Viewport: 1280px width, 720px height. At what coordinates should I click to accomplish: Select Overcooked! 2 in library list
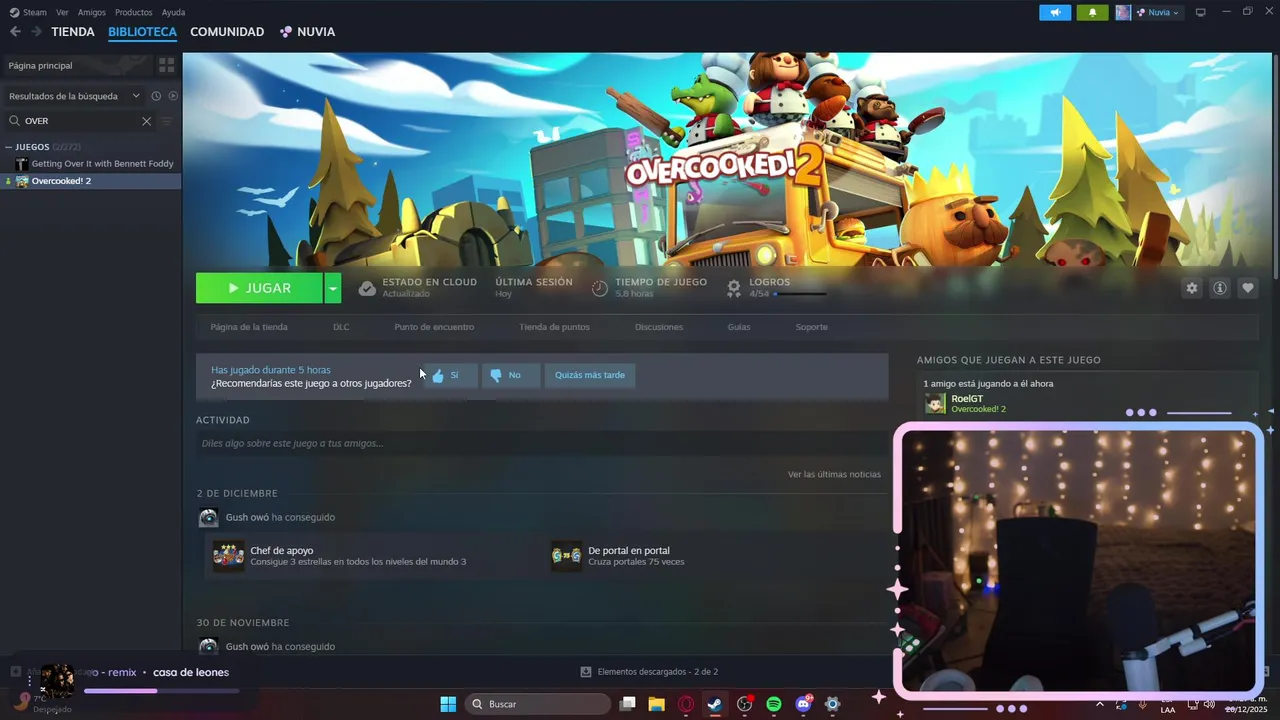[x=91, y=181]
